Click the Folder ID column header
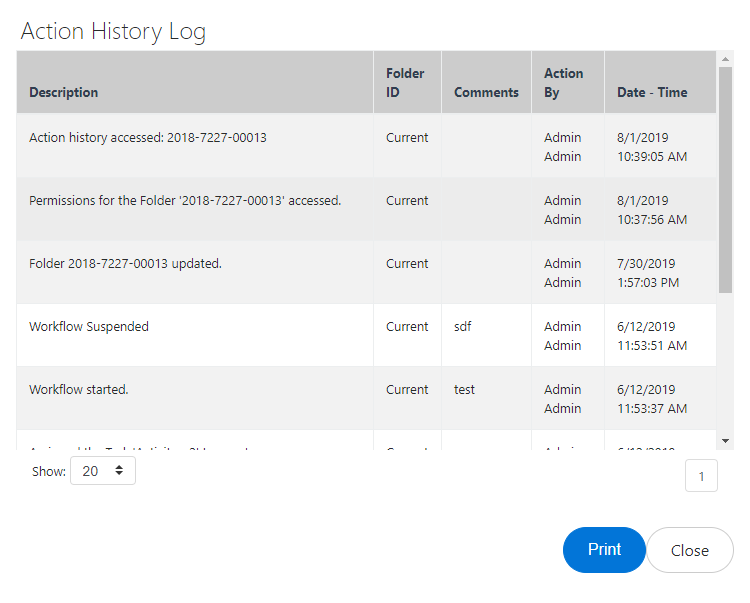Image resolution: width=750 pixels, height=603 pixels. tap(408, 82)
